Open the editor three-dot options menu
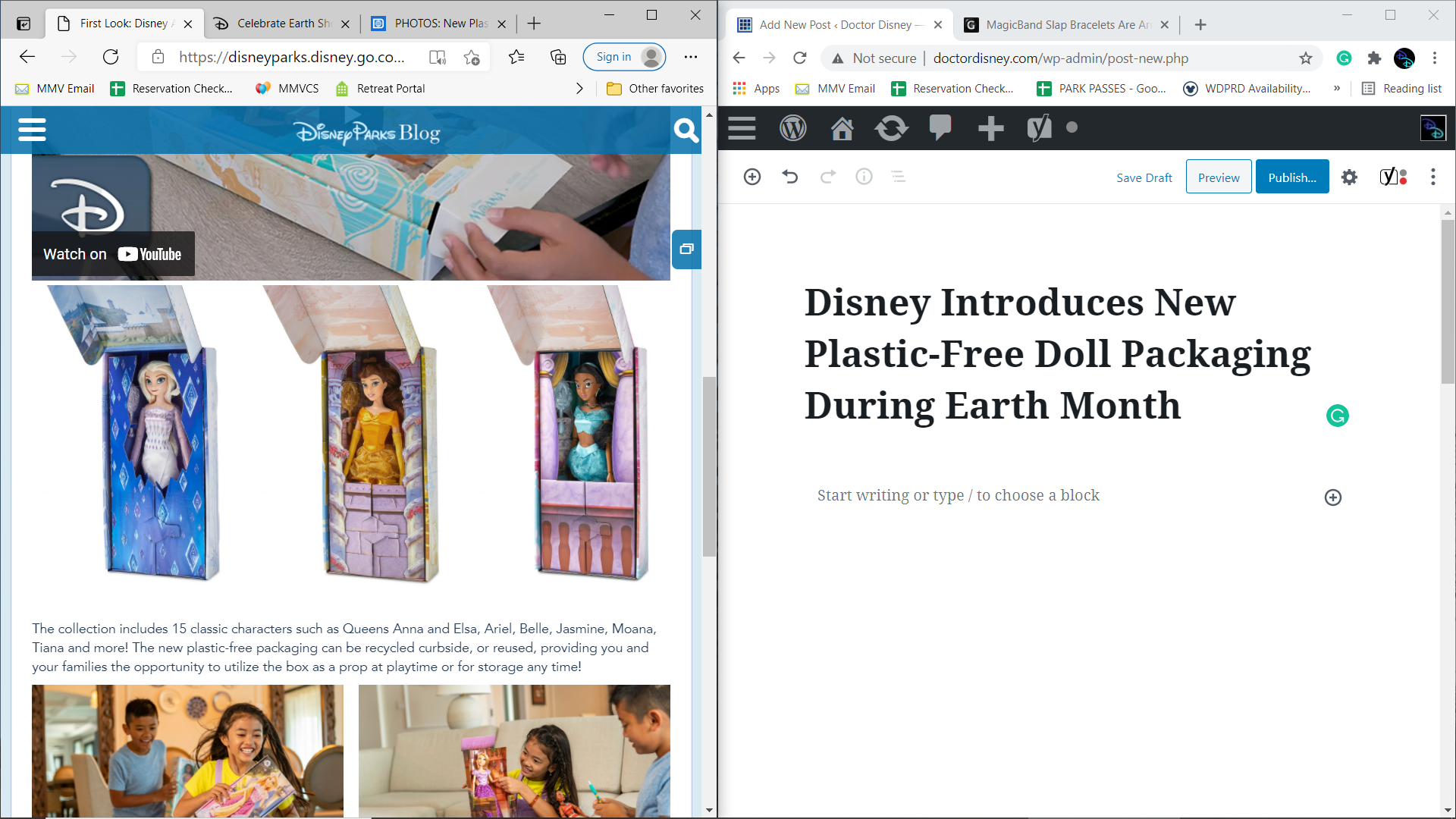This screenshot has height=819, width=1456. coord(1432,177)
